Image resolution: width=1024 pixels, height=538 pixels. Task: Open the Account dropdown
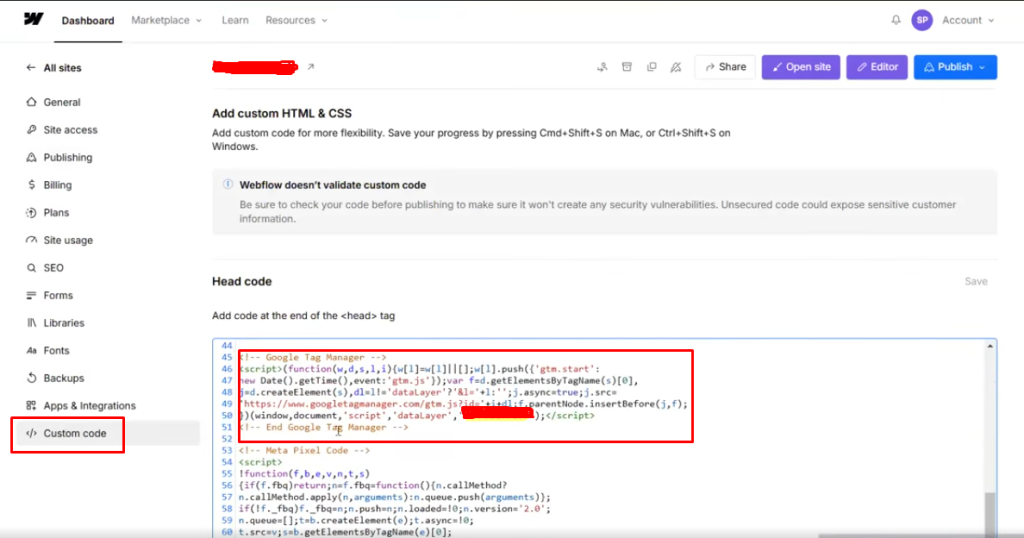[968, 20]
